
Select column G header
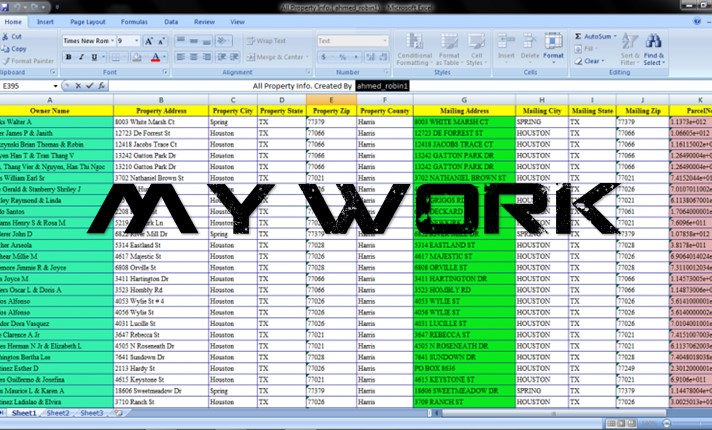tap(464, 100)
